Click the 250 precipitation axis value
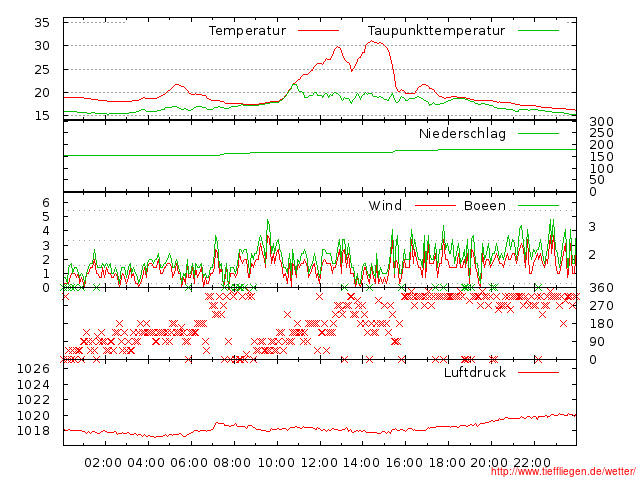Image resolution: width=640 pixels, height=480 pixels. pyautogui.click(x=602, y=133)
